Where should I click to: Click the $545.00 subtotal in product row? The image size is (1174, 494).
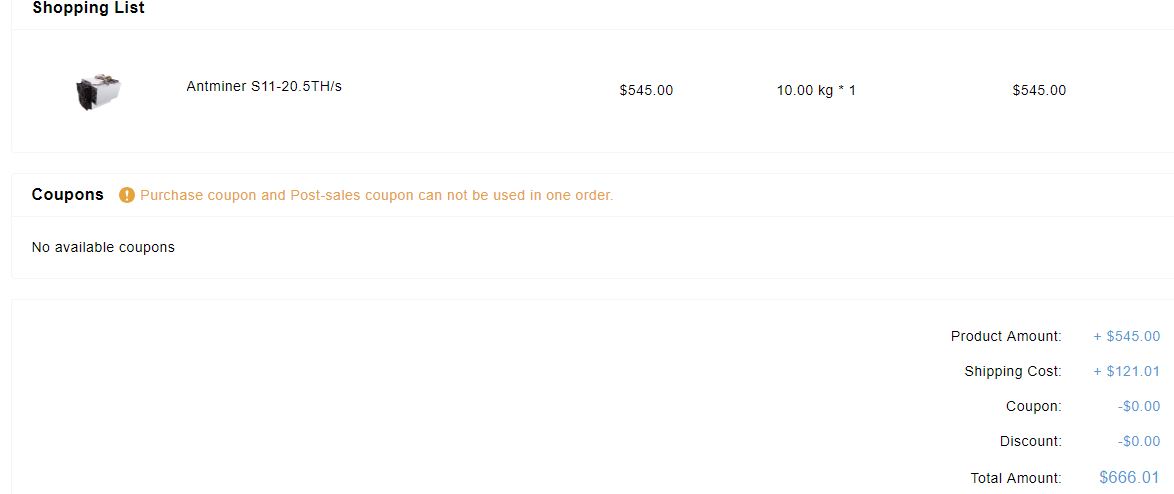pyautogui.click(x=1039, y=91)
